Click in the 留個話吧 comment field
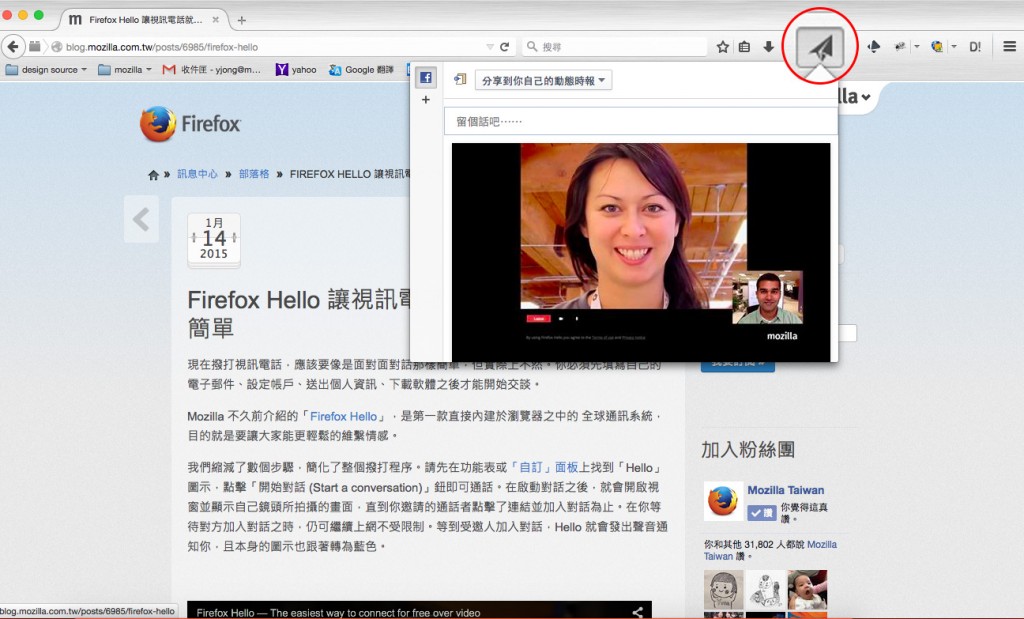This screenshot has height=619, width=1024. pyautogui.click(x=641, y=121)
